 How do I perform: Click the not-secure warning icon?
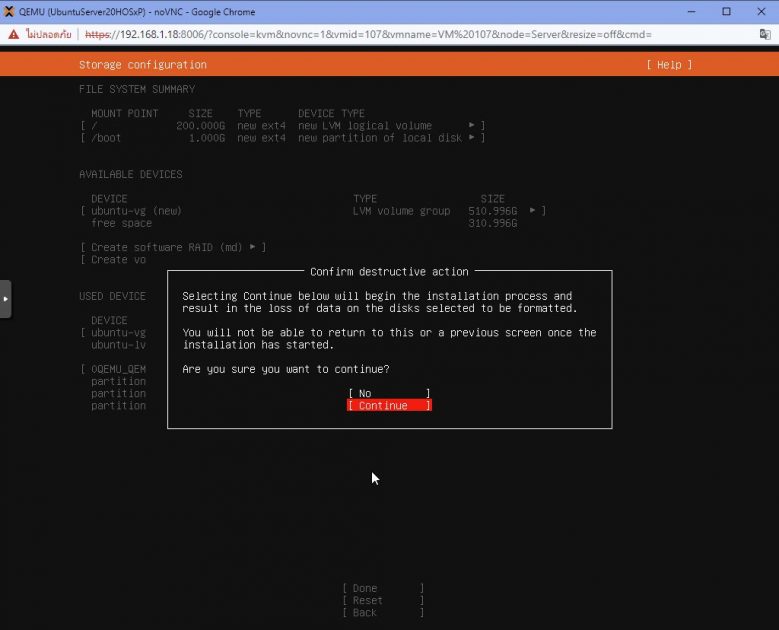point(13,34)
